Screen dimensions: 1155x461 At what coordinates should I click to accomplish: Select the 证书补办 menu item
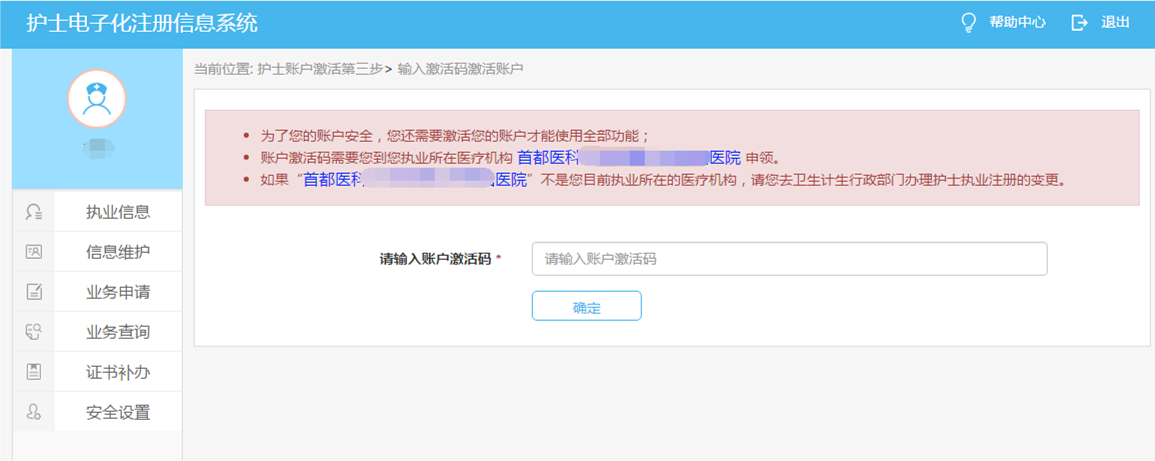tap(118, 372)
